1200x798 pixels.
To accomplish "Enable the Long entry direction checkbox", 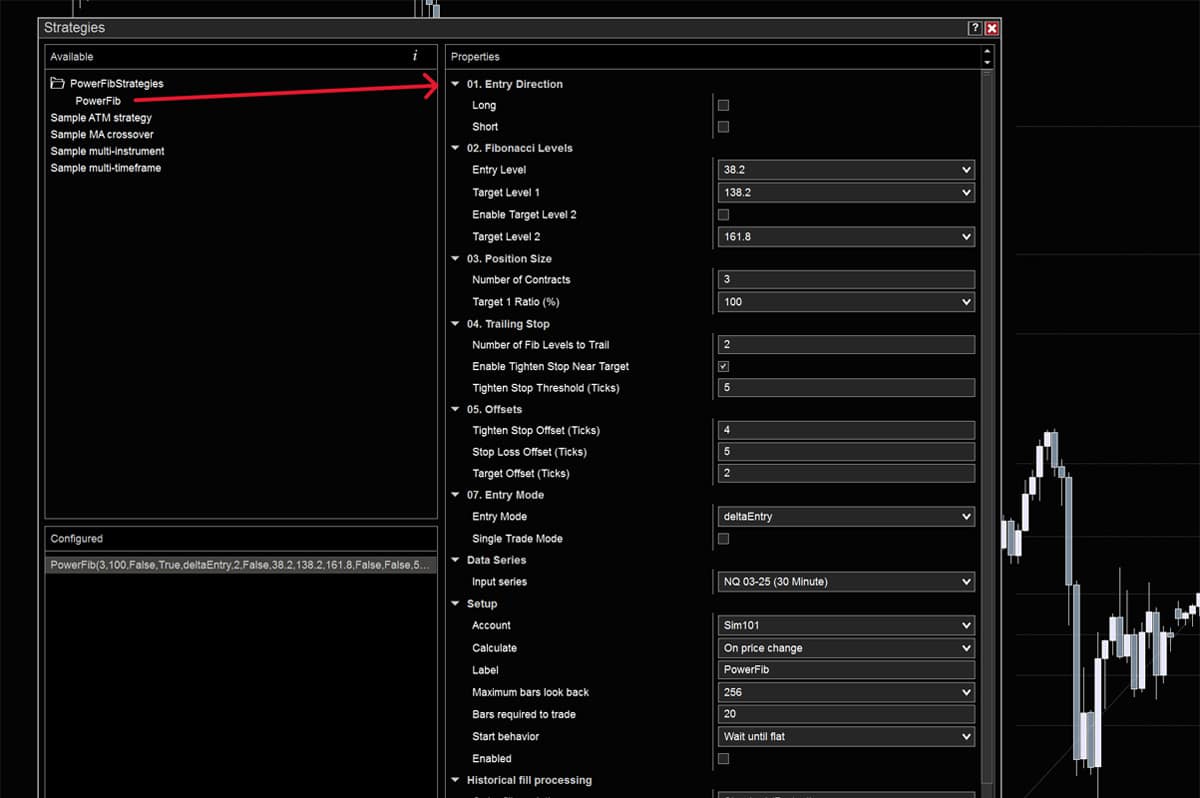I will pos(723,105).
